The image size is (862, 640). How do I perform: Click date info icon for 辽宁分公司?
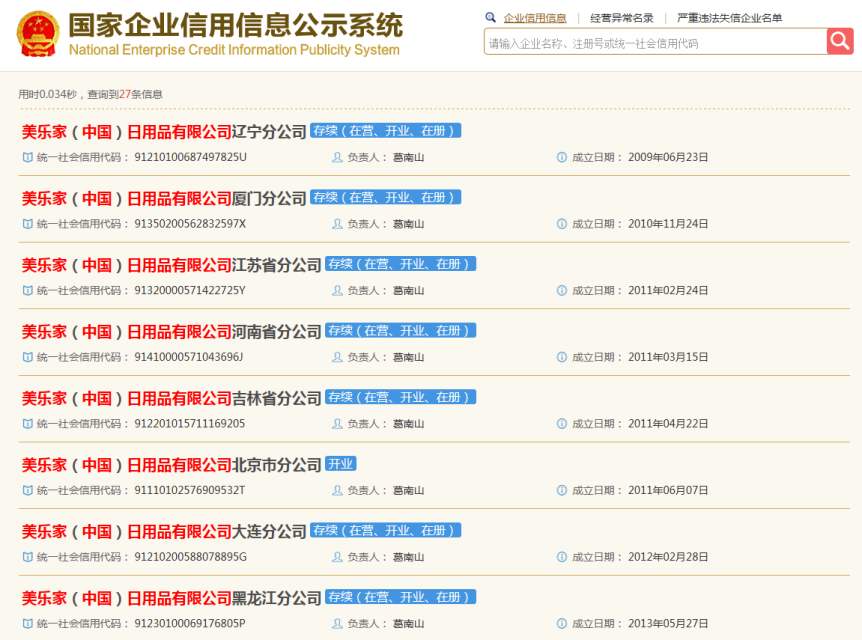561,157
